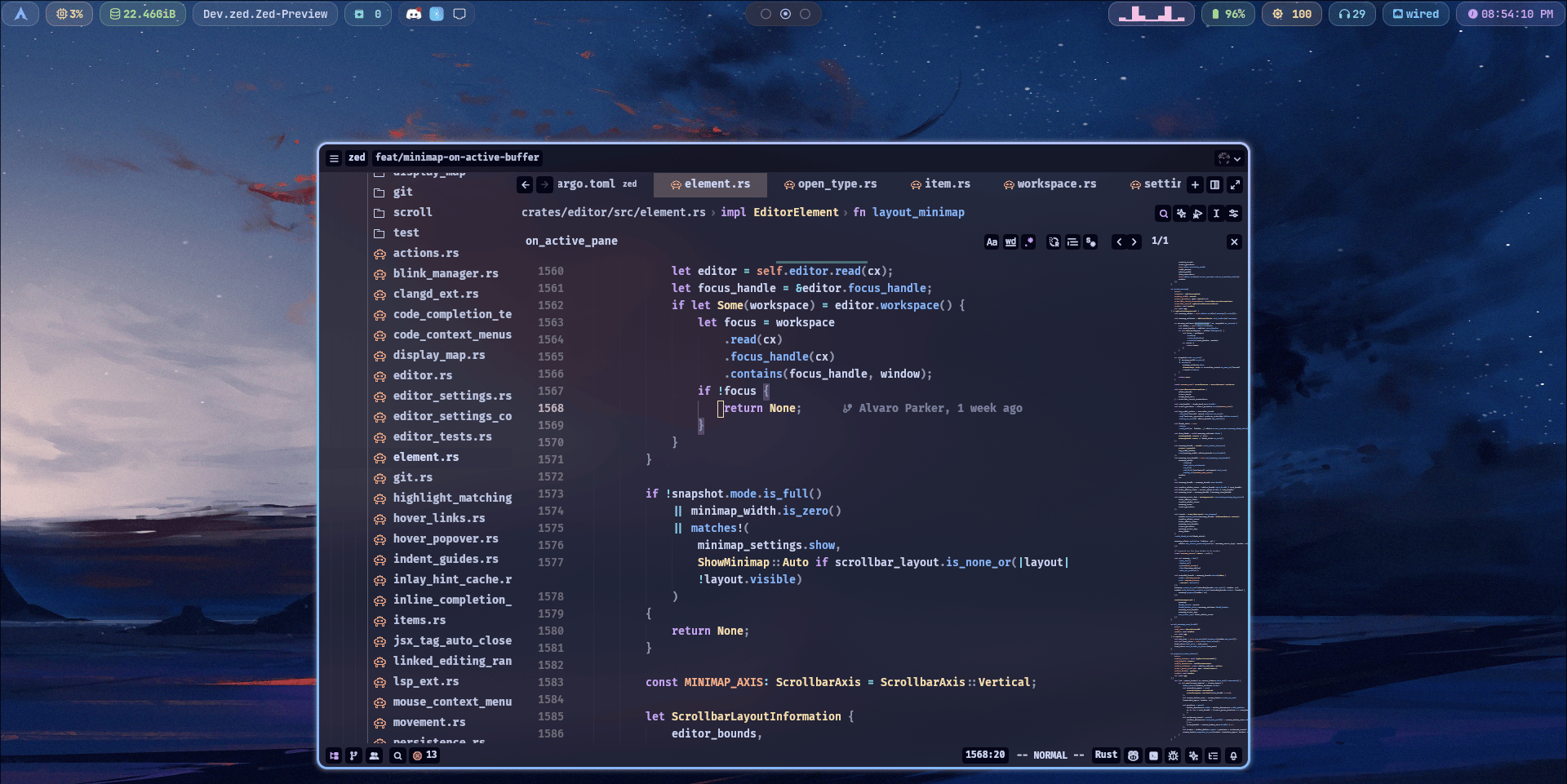The width and height of the screenshot is (1567, 784).
Task: Click the minimap on the editor's right edge
Action: [x=1205, y=489]
